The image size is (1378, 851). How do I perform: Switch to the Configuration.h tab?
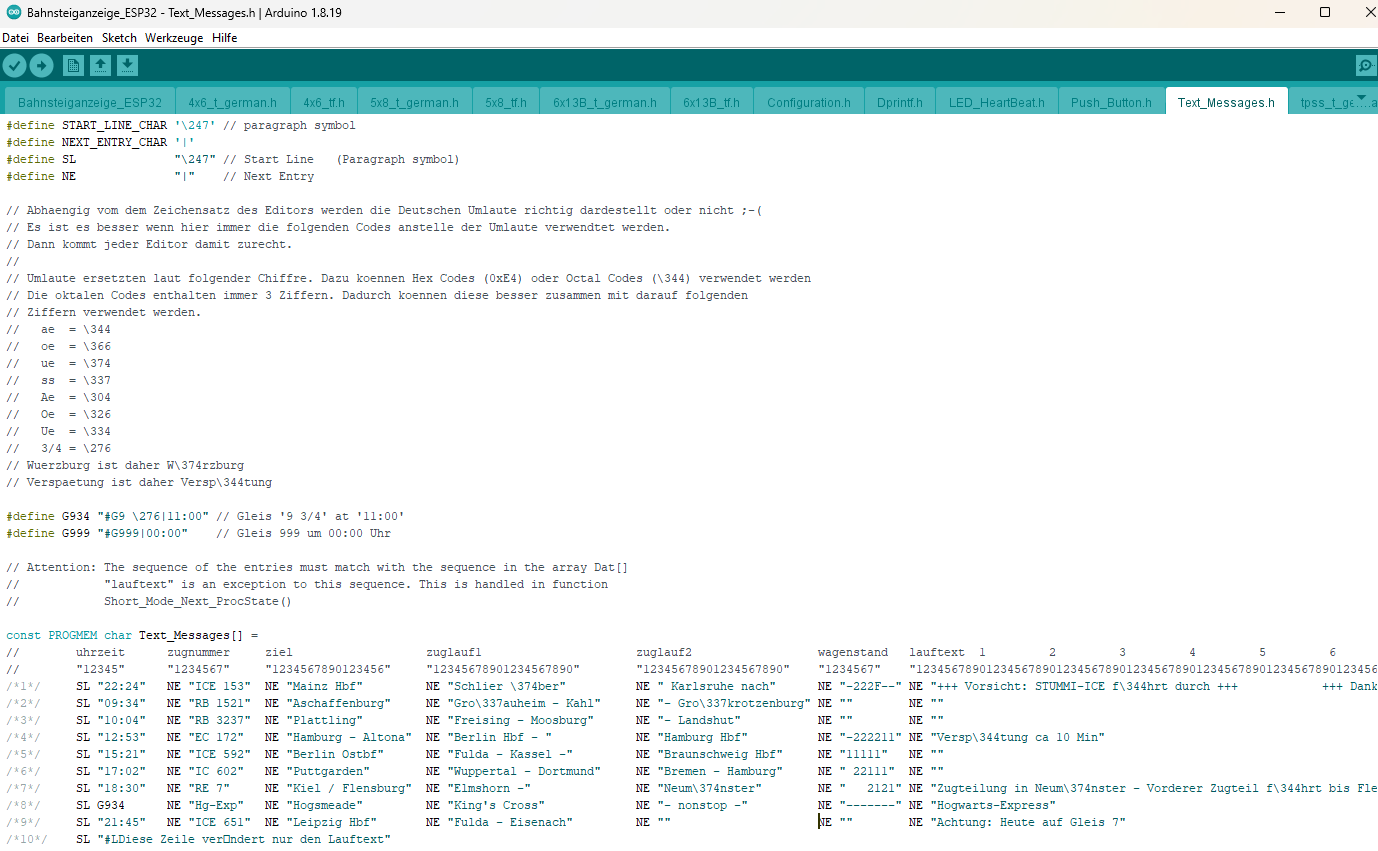808,102
